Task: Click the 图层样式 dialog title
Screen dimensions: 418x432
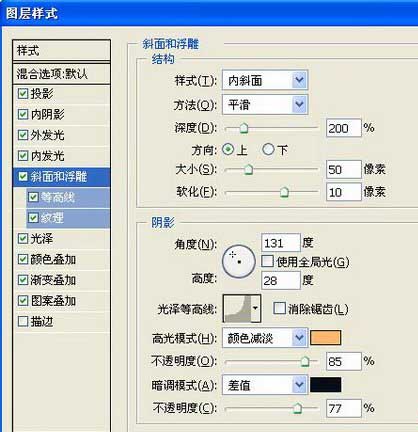Action: [32, 14]
